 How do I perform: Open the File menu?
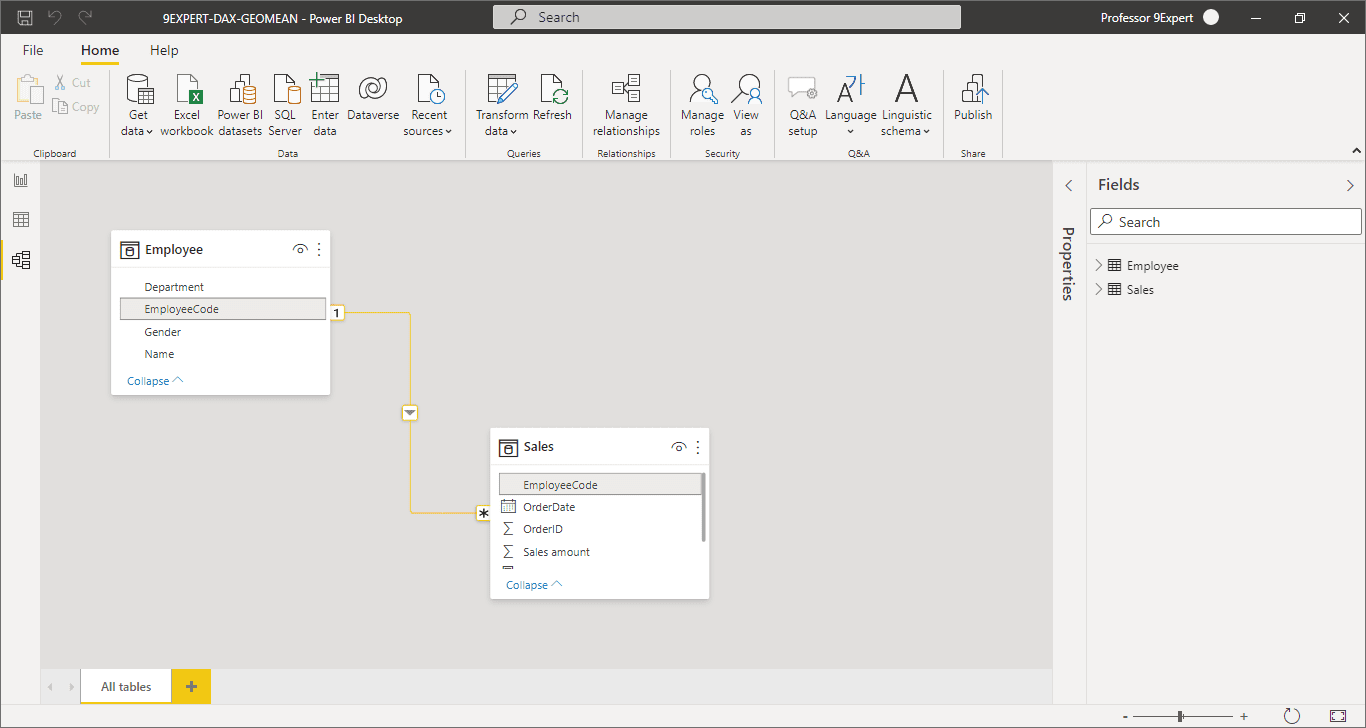click(33, 50)
